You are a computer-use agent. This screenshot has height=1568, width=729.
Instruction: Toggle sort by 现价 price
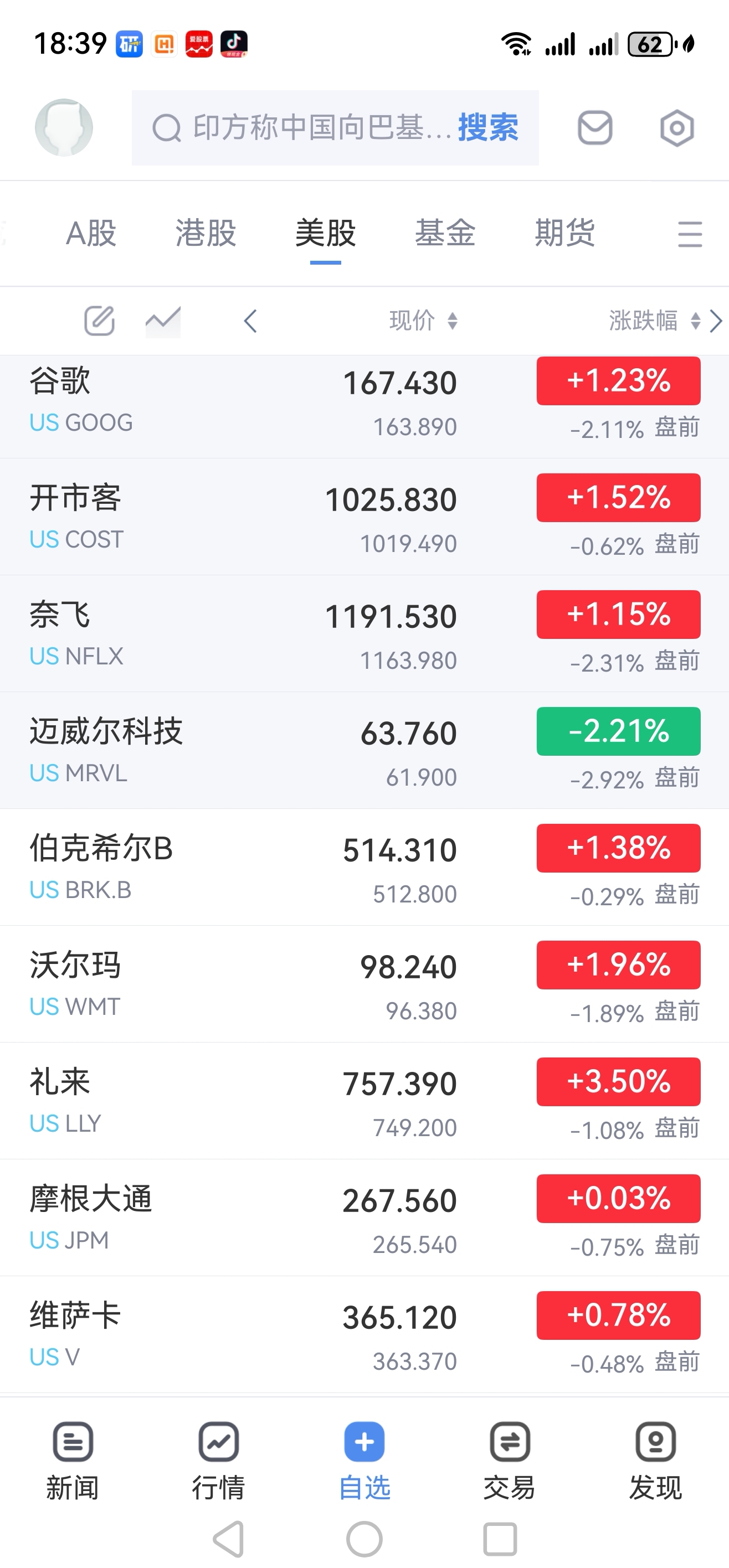coord(423,320)
